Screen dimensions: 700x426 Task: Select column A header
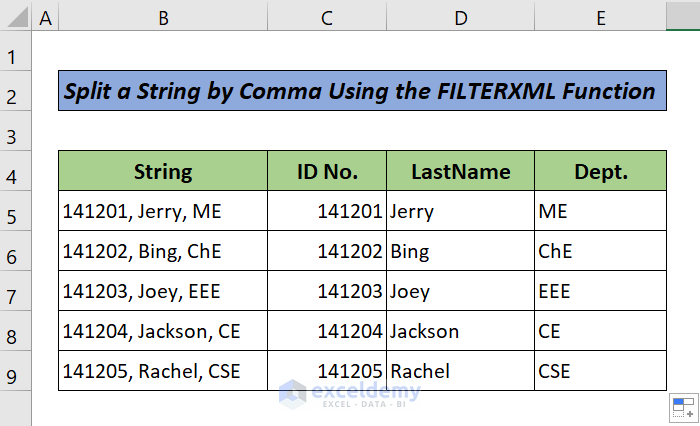tap(46, 17)
